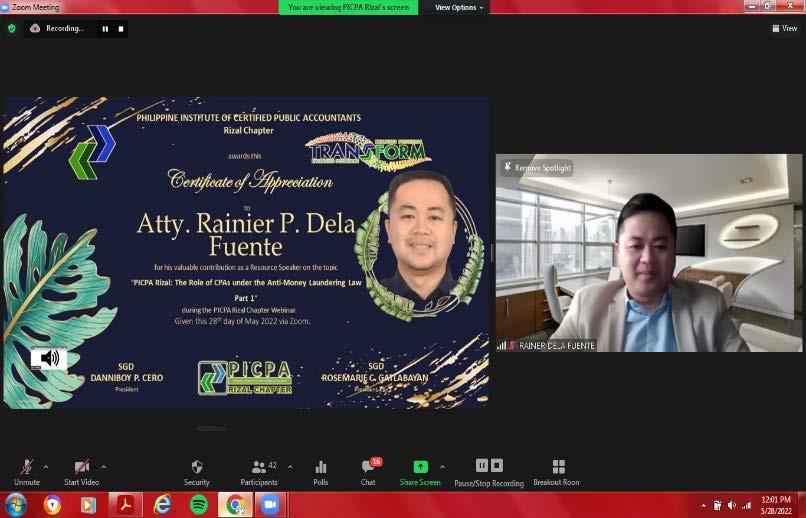This screenshot has height=518, width=806.
Task: Click the network signal tray icon
Action: [x=746, y=505]
